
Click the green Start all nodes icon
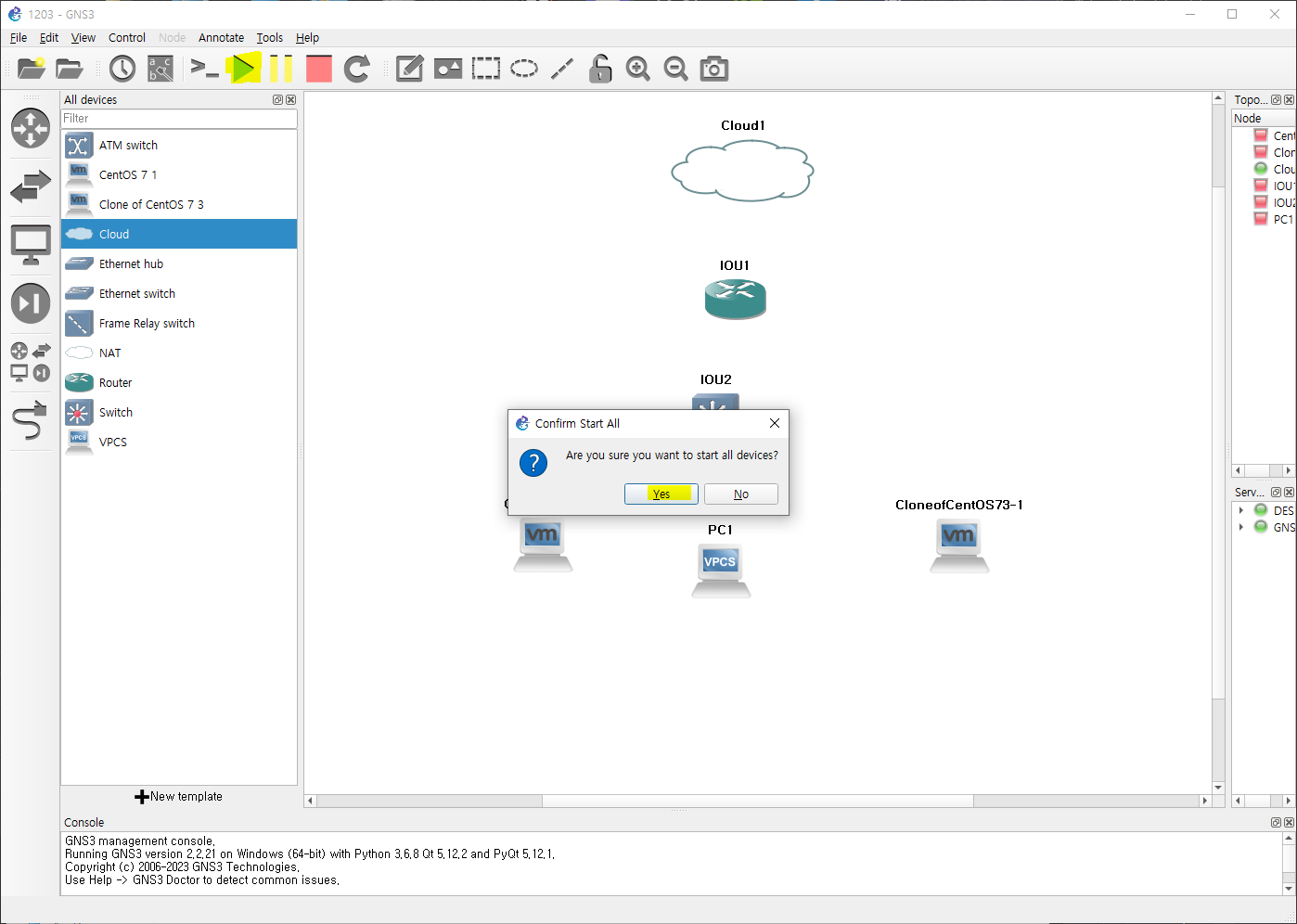pyautogui.click(x=244, y=69)
